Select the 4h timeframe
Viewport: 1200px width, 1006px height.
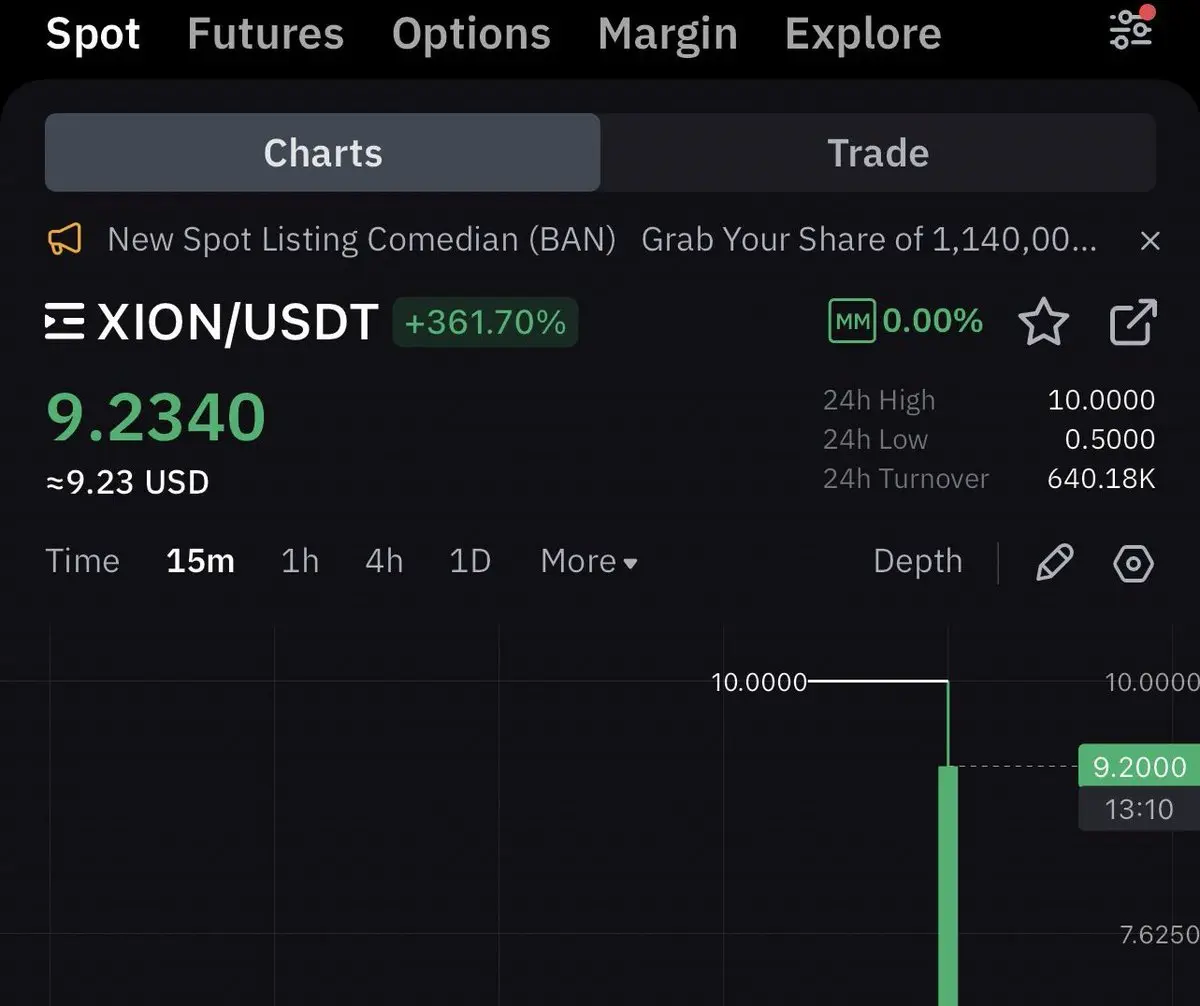(384, 561)
